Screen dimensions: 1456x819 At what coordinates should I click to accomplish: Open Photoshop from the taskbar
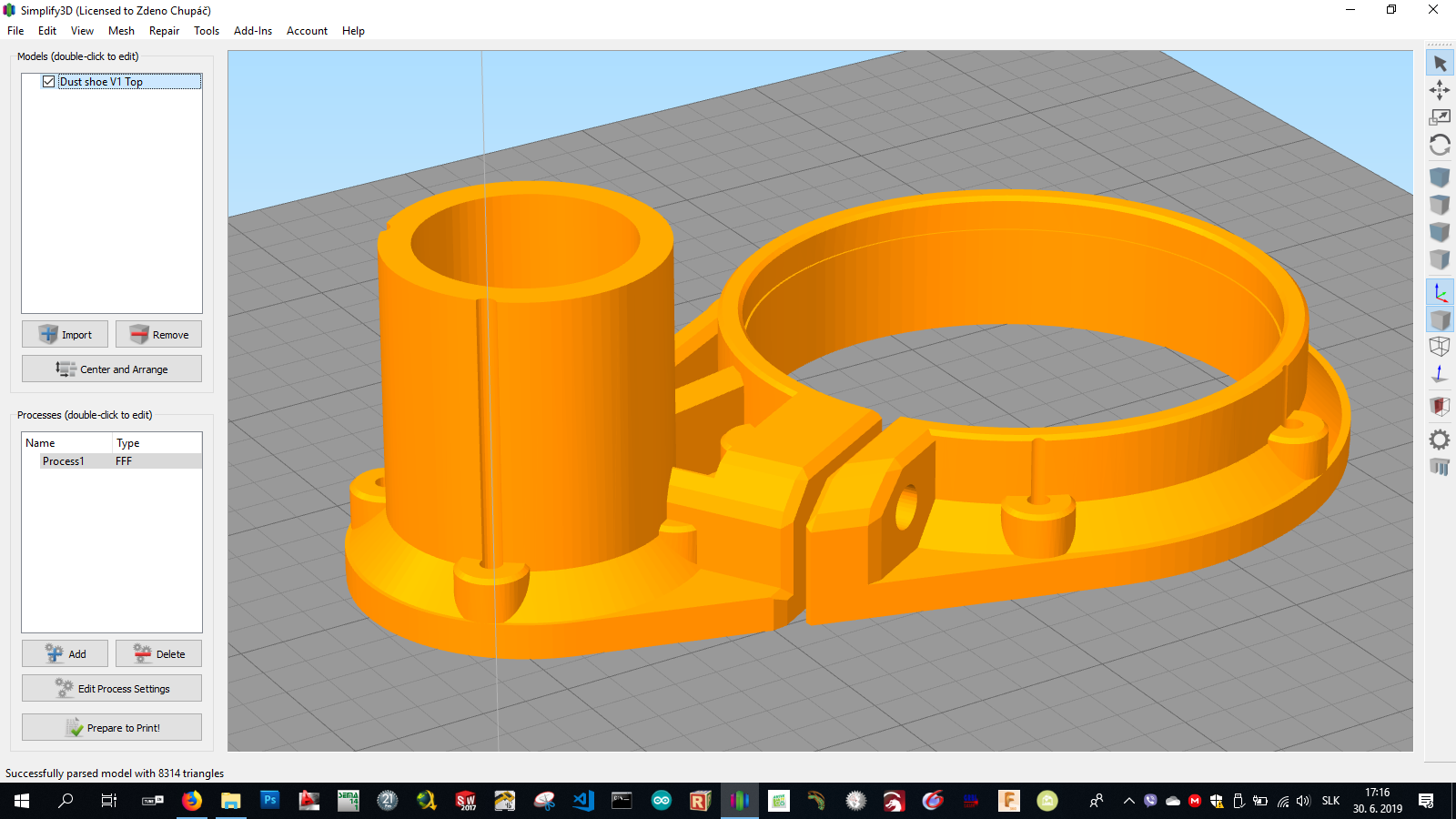point(270,801)
